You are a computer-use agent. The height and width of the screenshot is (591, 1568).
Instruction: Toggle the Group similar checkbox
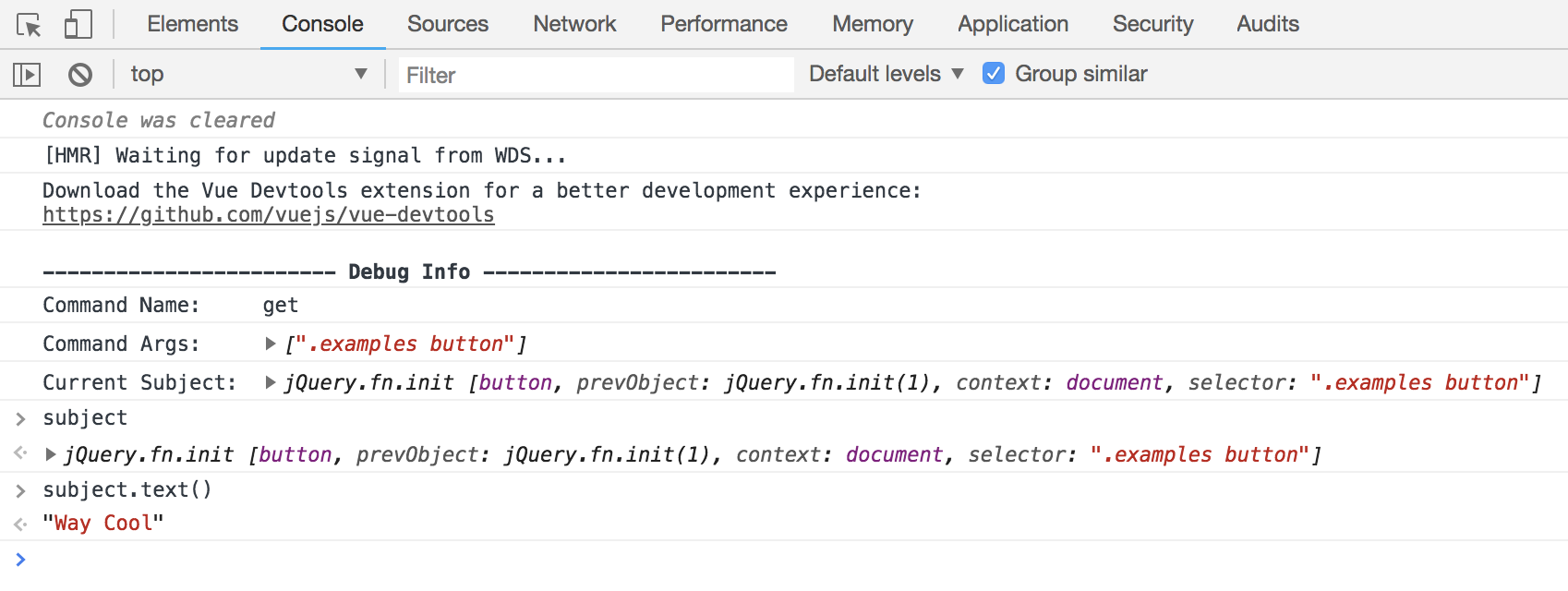tap(994, 74)
